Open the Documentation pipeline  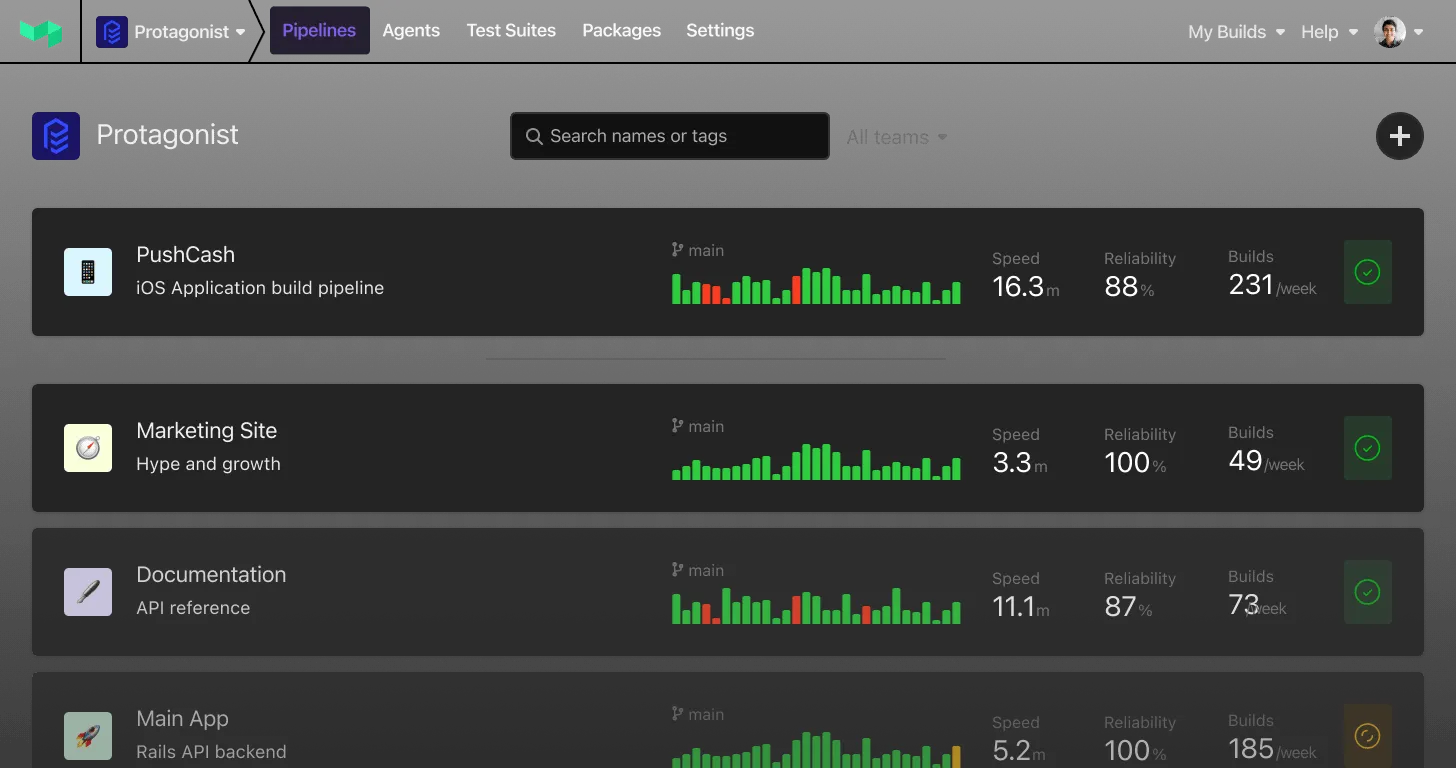coord(211,574)
